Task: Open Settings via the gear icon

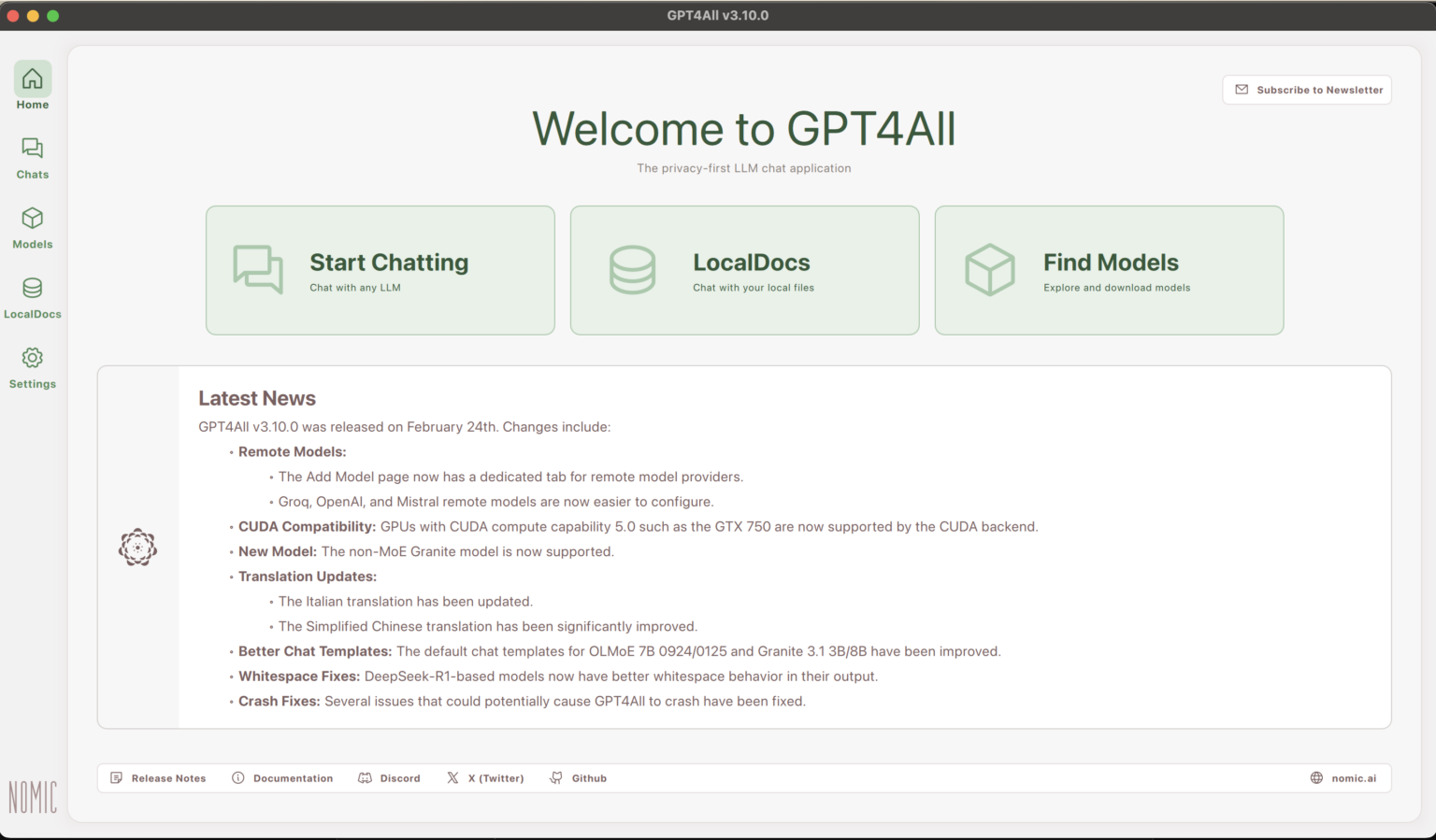Action: coord(33,366)
